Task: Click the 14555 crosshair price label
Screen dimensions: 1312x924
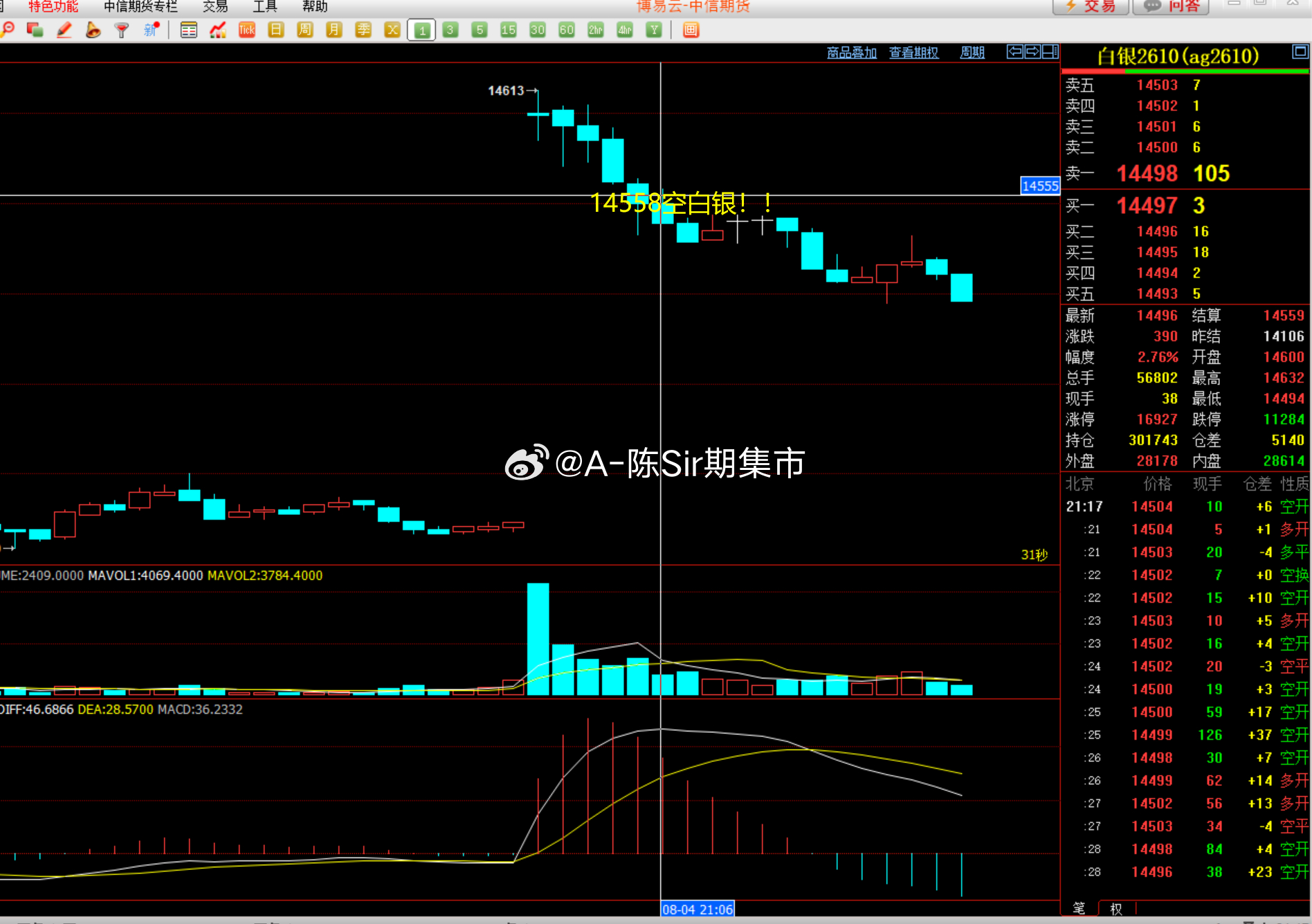Action: 1040,185
